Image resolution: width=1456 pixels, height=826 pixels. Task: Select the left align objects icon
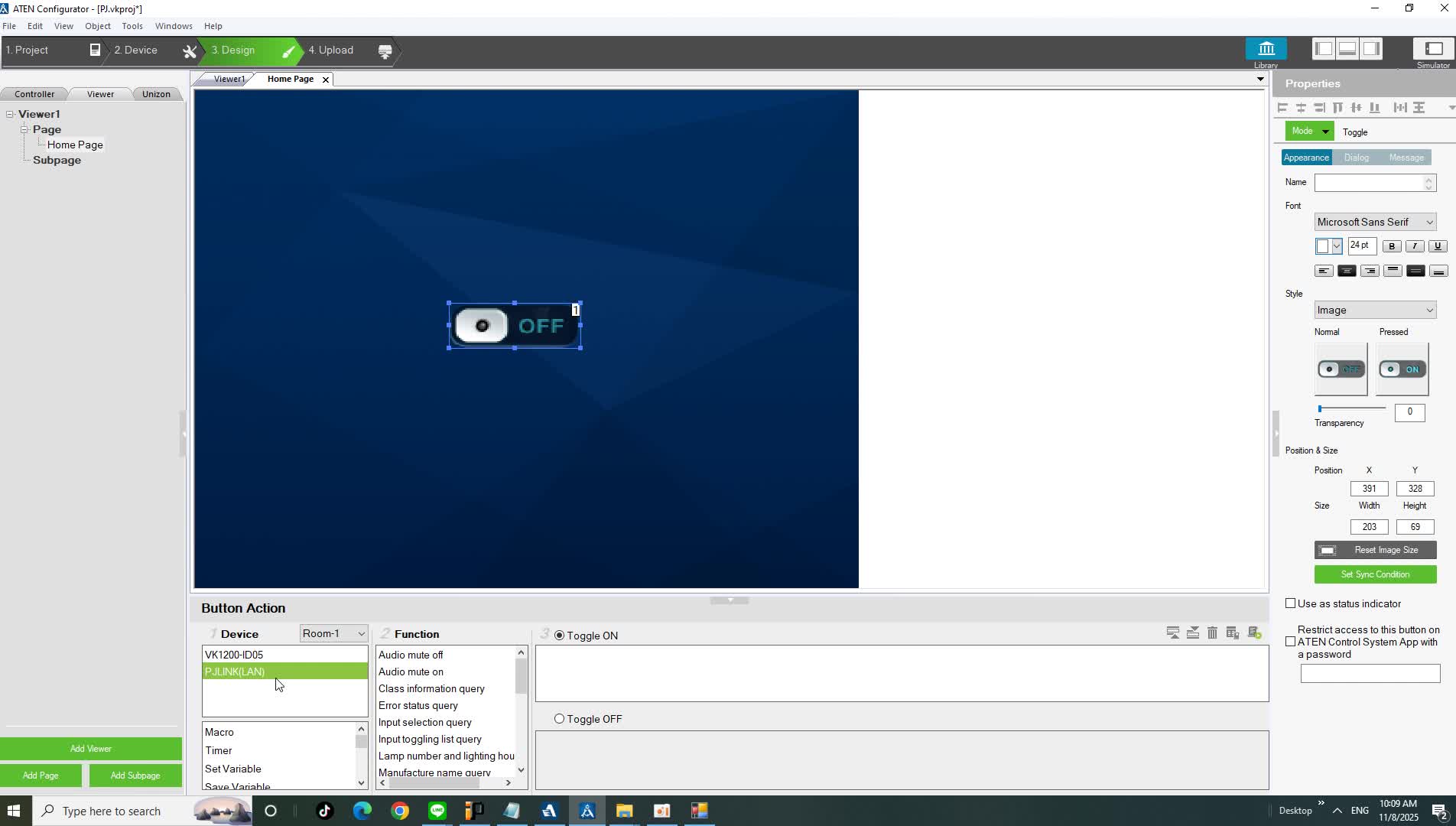pos(1282,108)
